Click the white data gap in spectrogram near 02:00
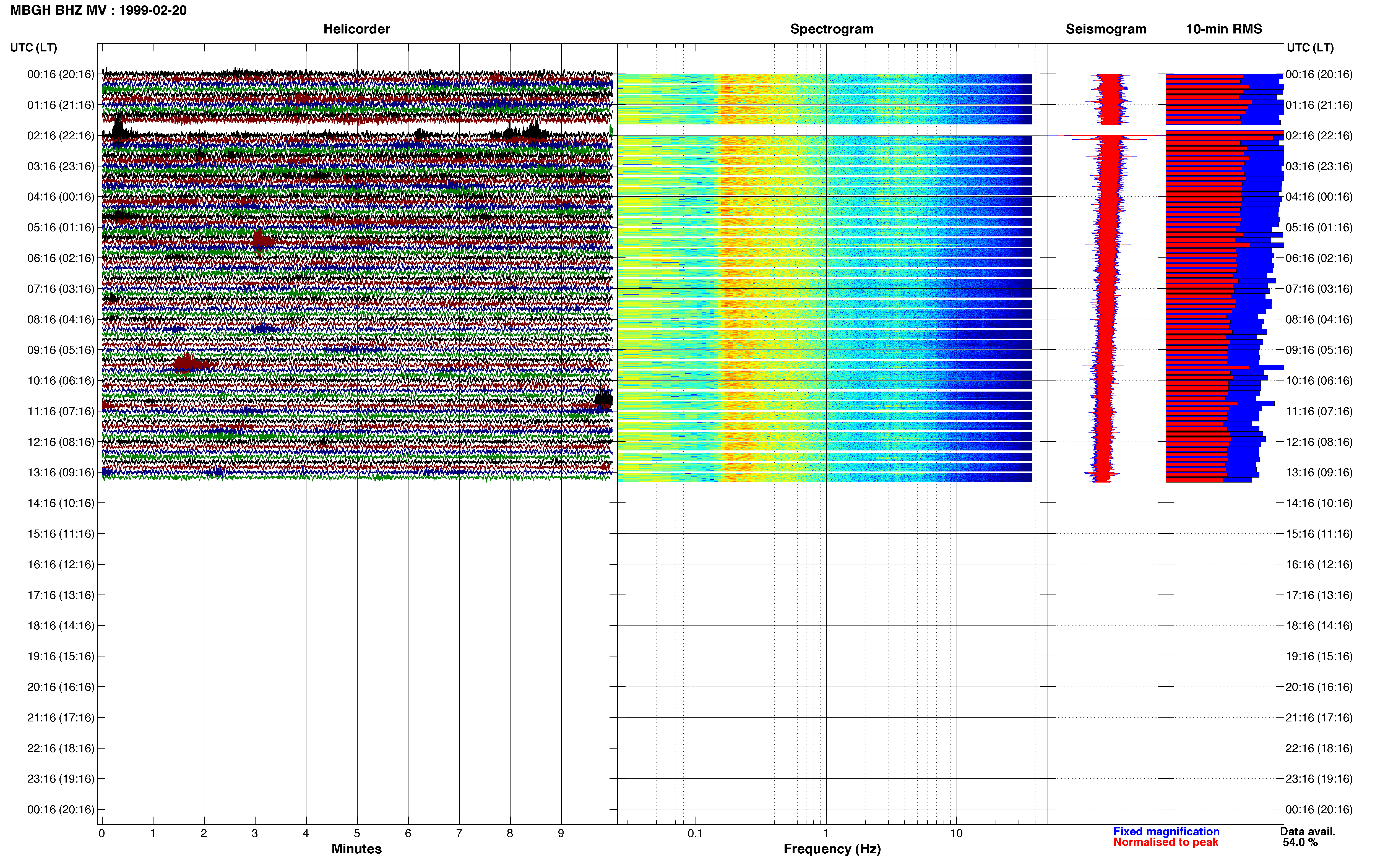Image resolution: width=1388 pixels, height=868 pixels. (825, 130)
